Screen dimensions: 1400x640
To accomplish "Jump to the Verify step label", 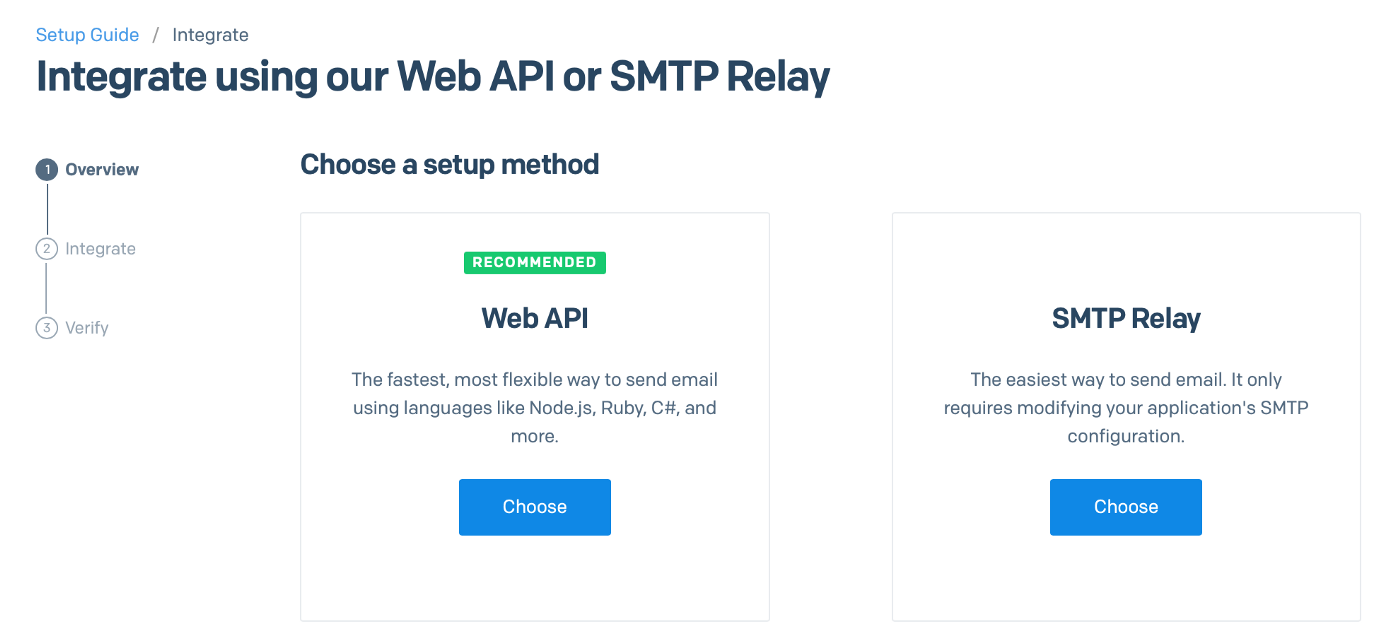I will point(87,328).
